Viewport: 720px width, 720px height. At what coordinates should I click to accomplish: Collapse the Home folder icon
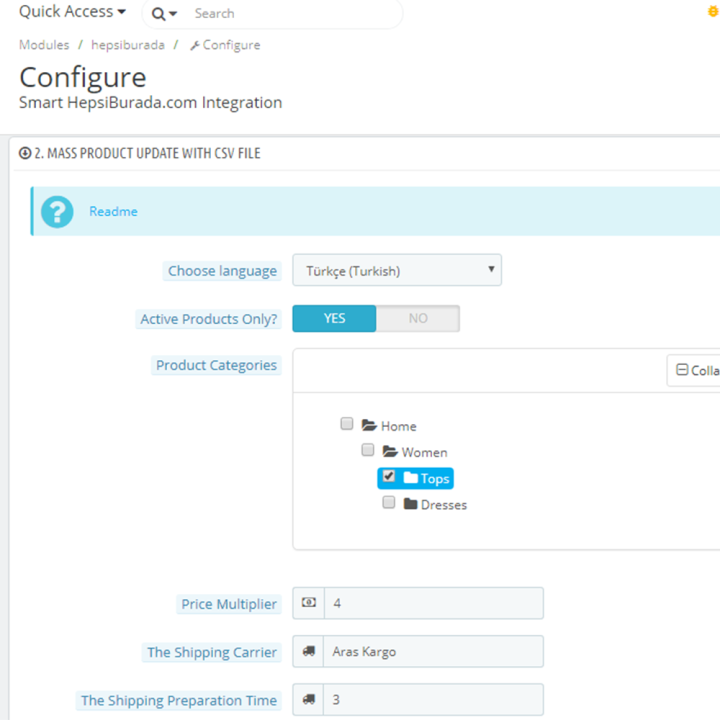[x=369, y=425]
